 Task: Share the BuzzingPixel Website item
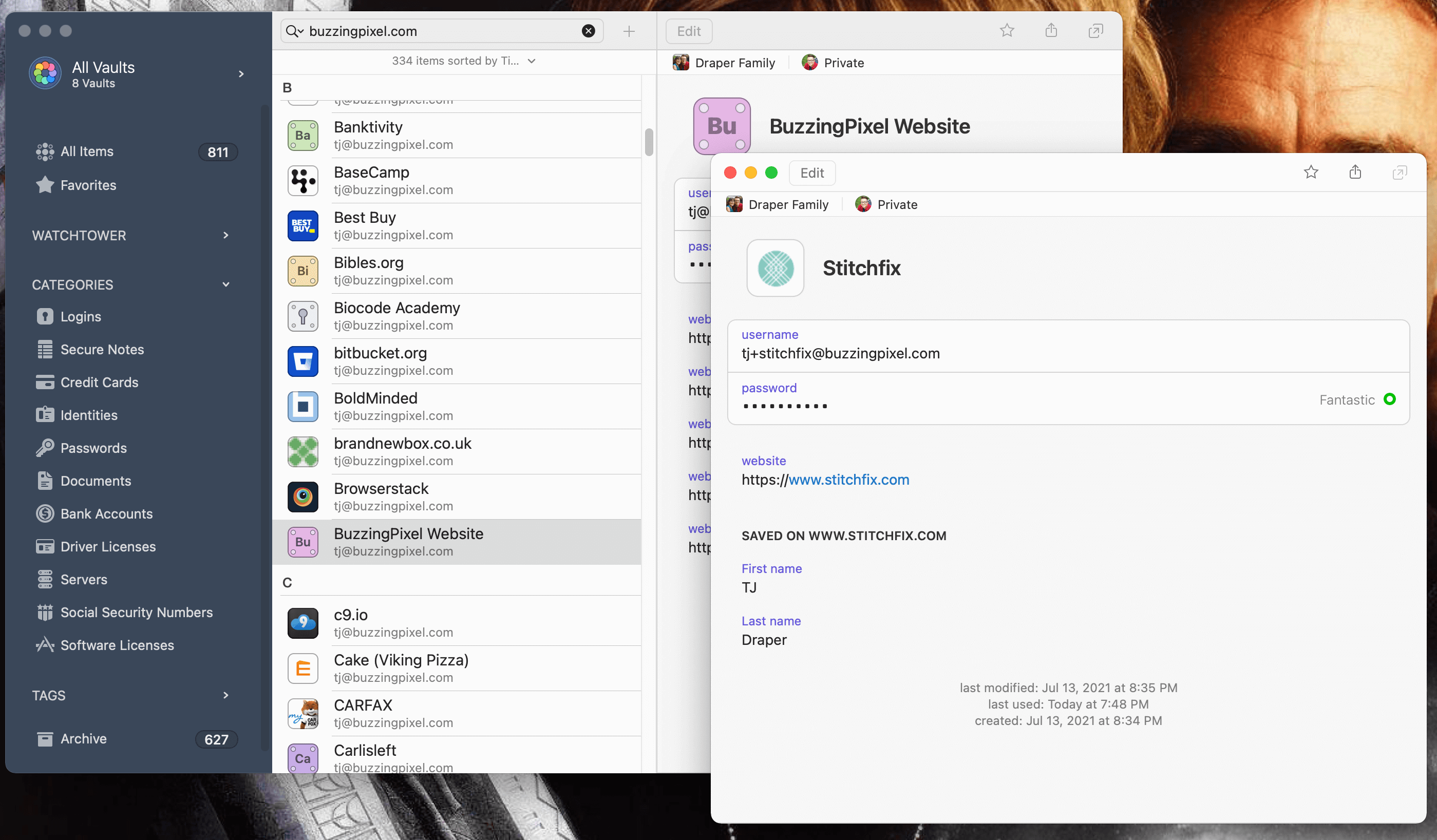point(1051,30)
